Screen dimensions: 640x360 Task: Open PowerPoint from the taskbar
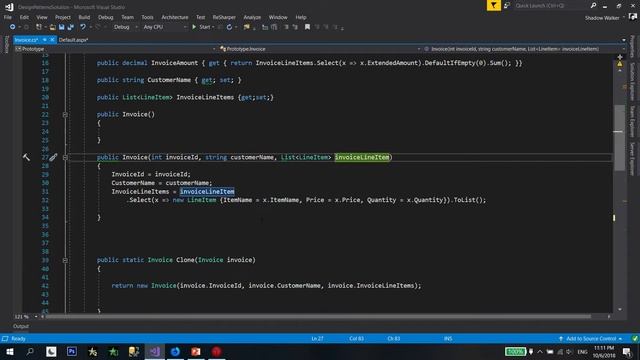pyautogui.click(x=196, y=351)
